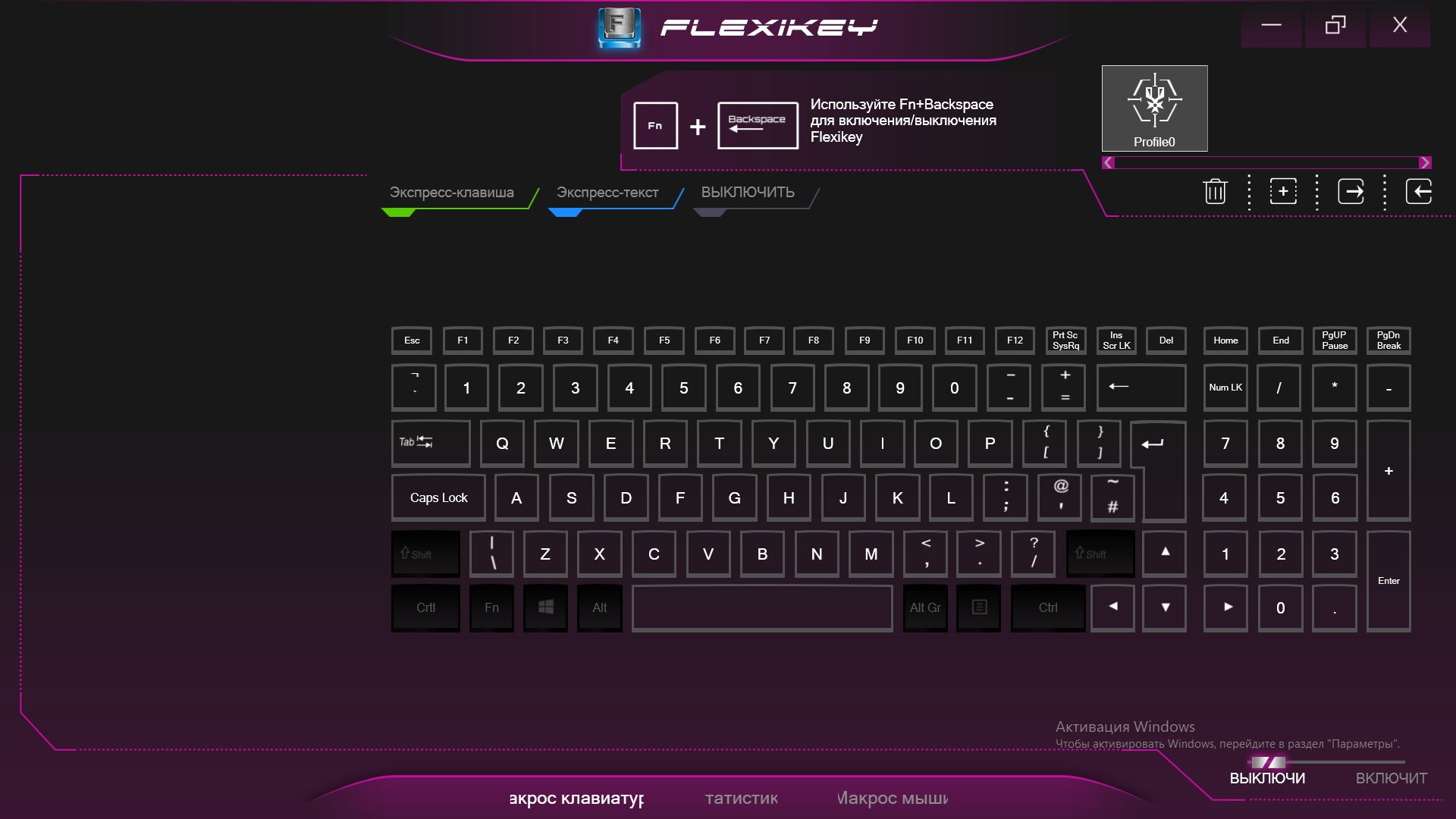The width and height of the screenshot is (1456, 819).
Task: Click the Flexikey logo icon
Action: 619,28
